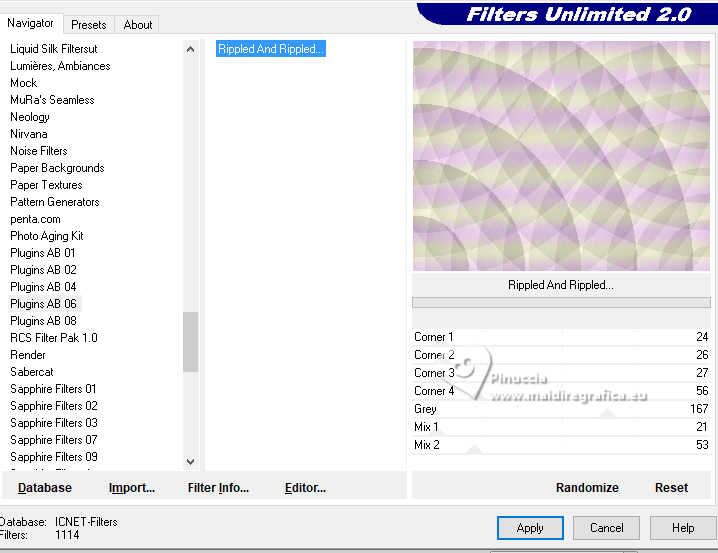718x553 pixels.
Task: Select Sapphire Filters 07 category
Action: coord(54,439)
